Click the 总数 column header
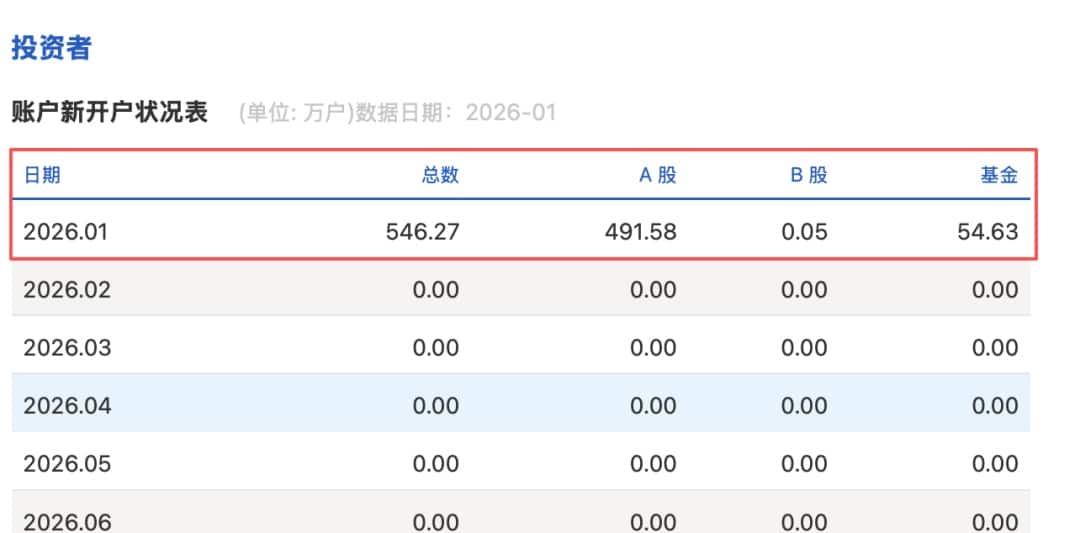This screenshot has height=533, width=1080. pos(440,176)
